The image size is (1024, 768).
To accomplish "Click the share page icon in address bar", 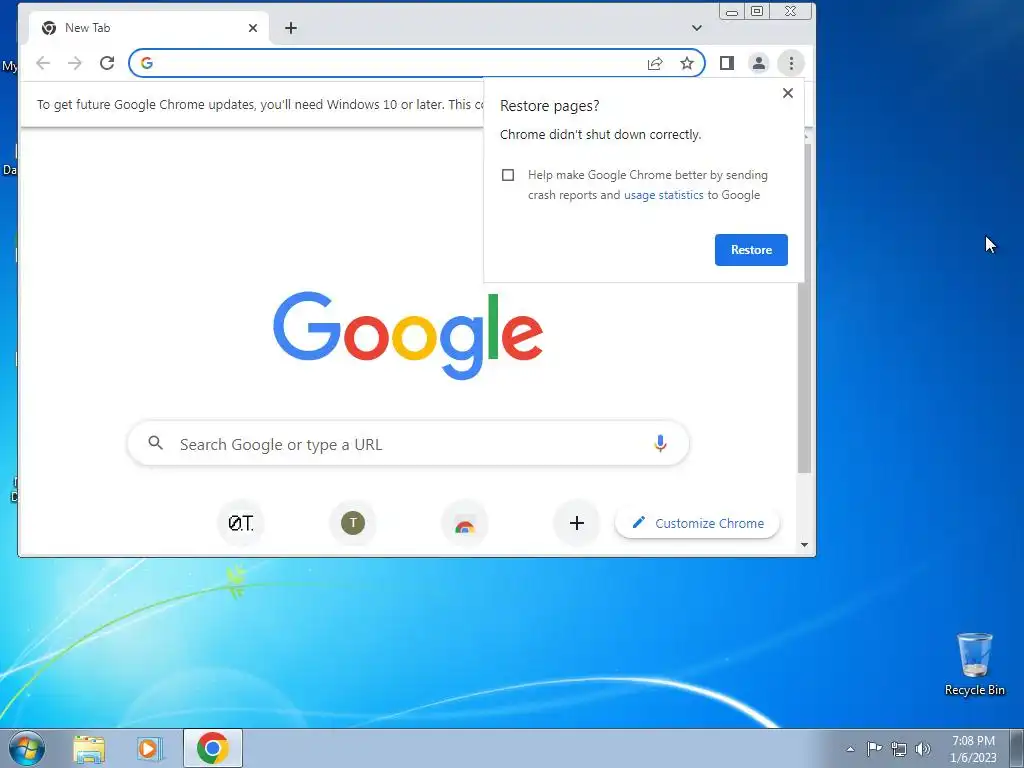I will [x=655, y=63].
